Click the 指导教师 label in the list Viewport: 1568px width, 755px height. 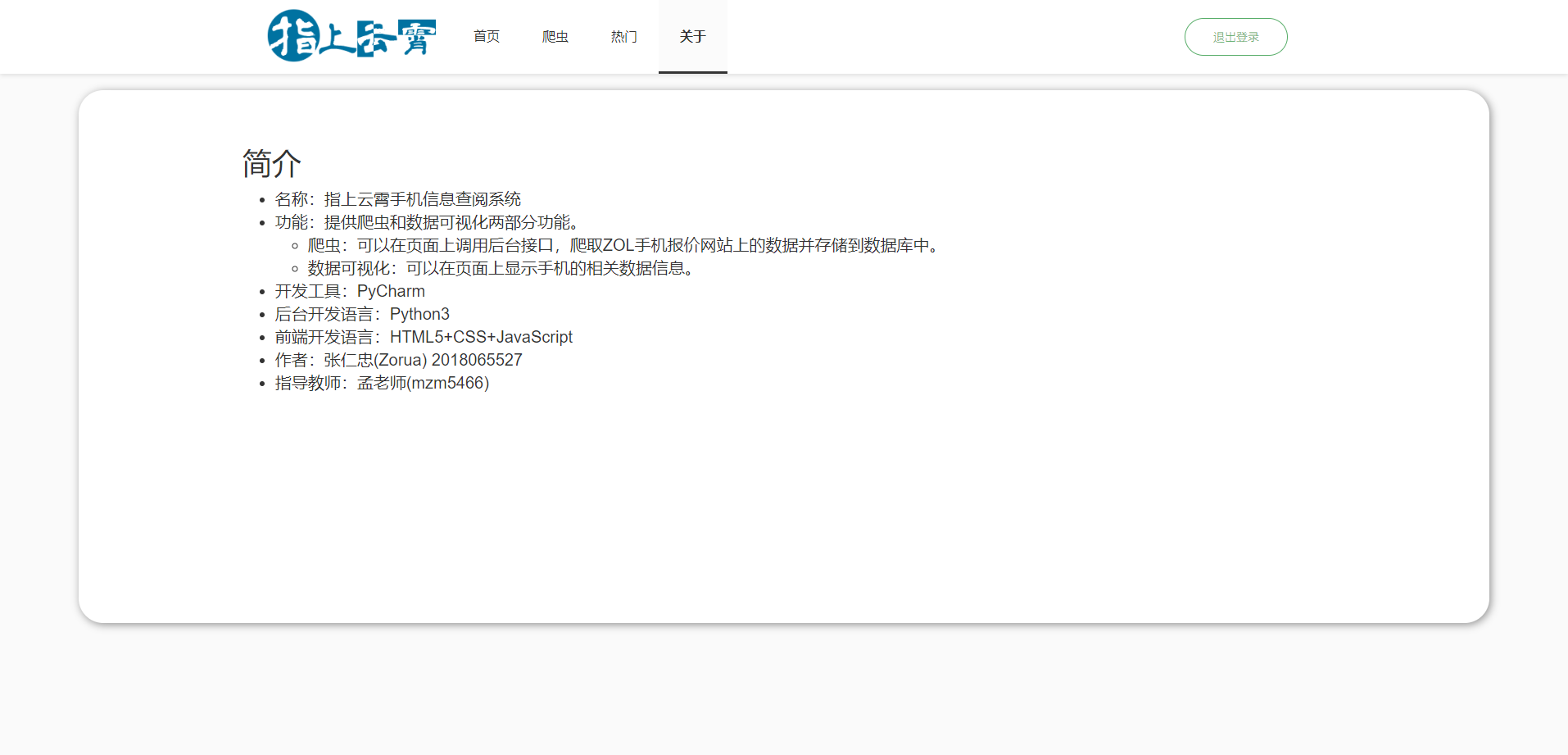(x=308, y=383)
